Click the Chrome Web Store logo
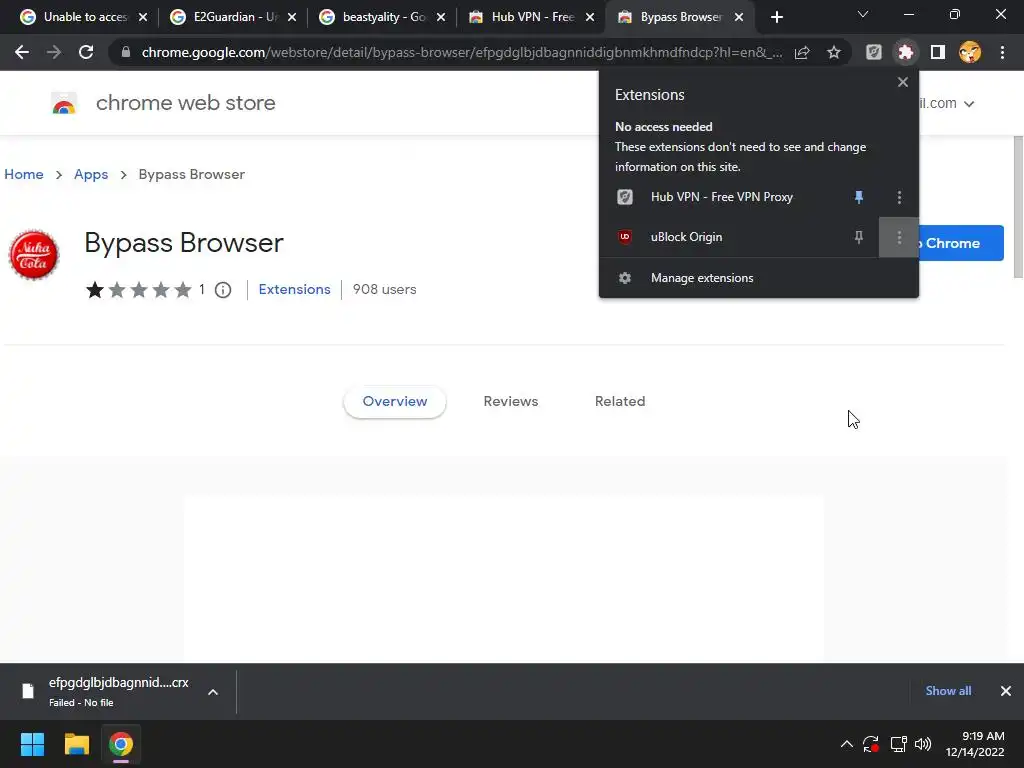 [64, 103]
